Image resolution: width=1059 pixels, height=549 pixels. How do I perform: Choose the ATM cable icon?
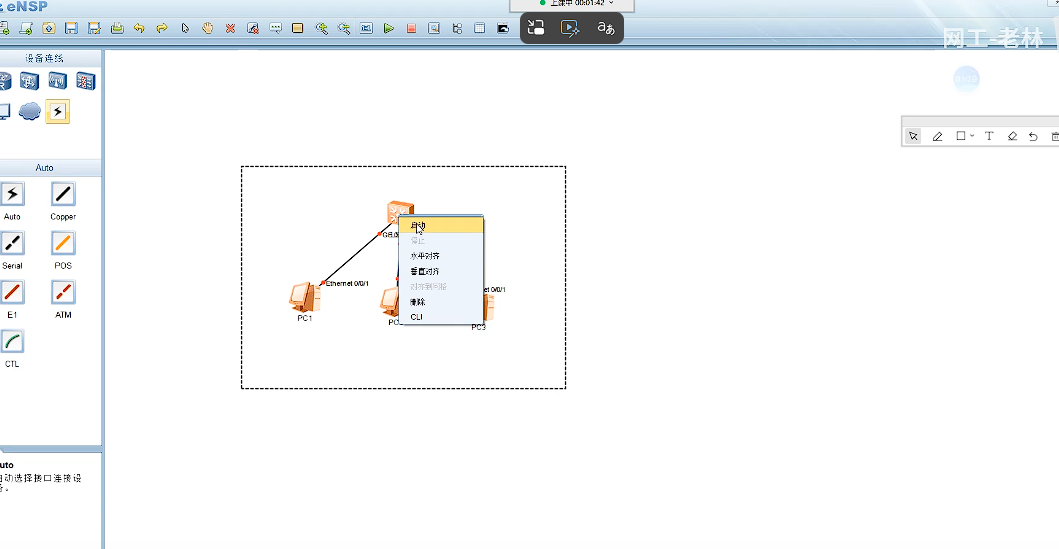click(63, 292)
